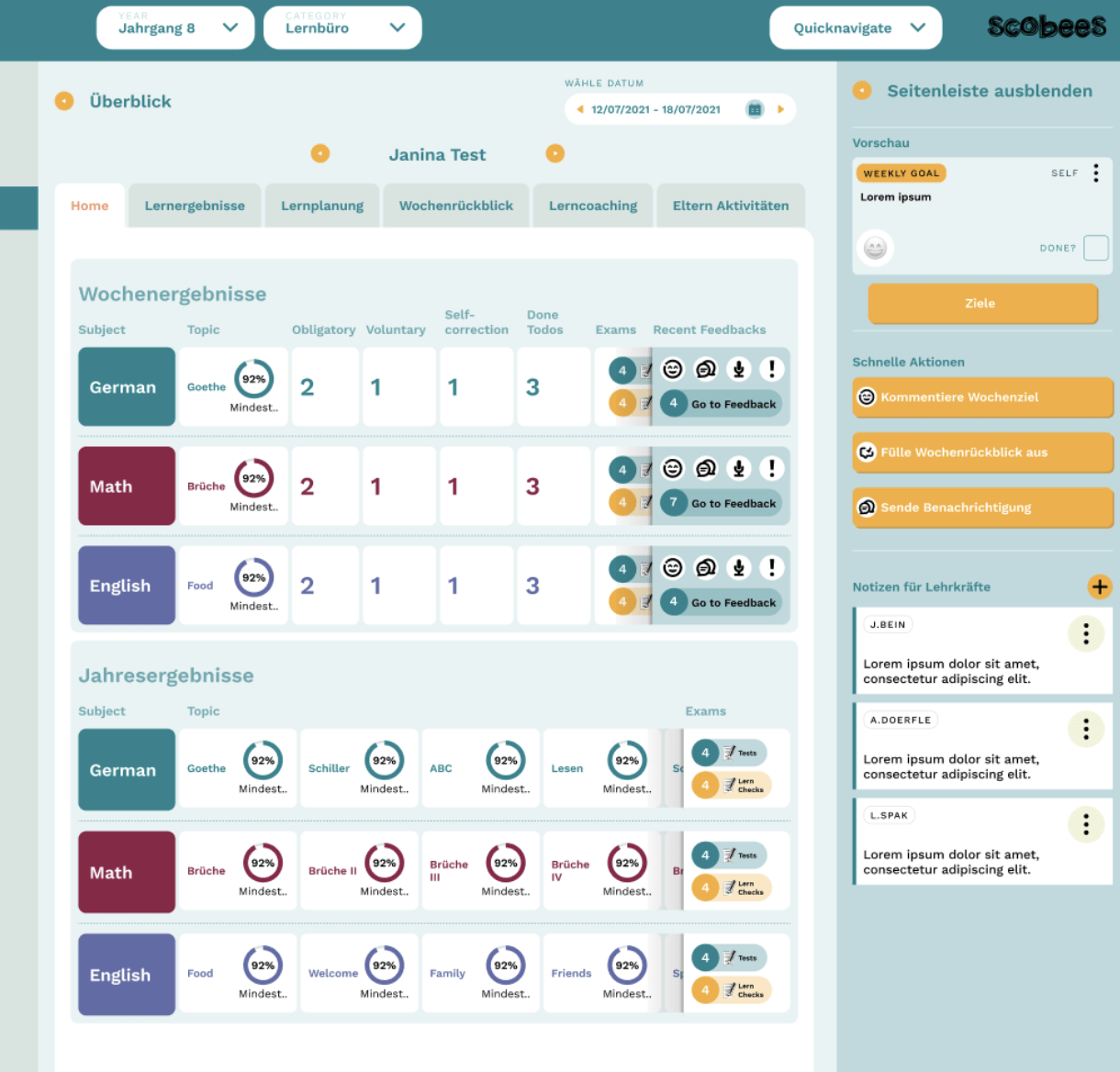Hide sidebar using Seitenleiste ausblenden toggle
1120x1072 pixels.
coord(862,91)
